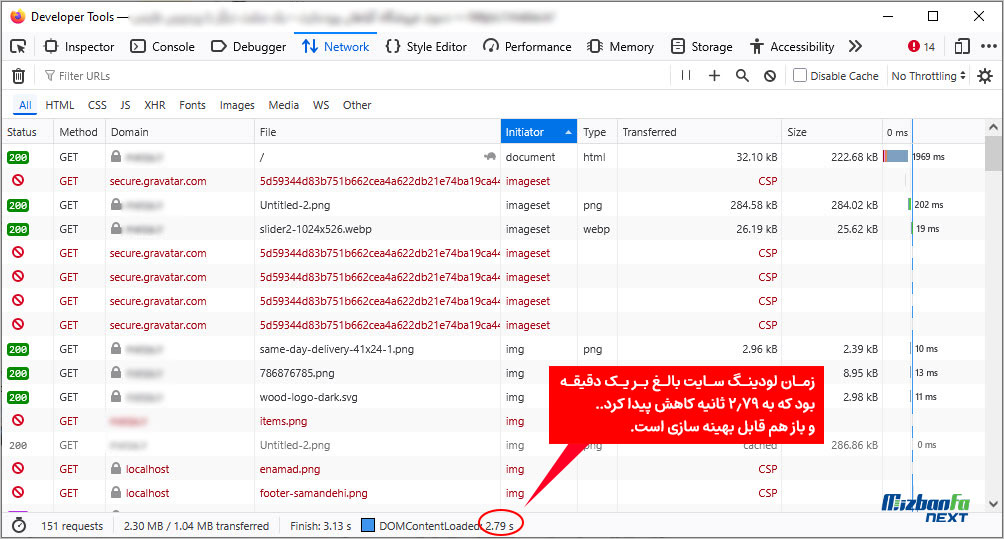Filter requests by Fonts
The height and width of the screenshot is (539, 1004).
click(192, 105)
